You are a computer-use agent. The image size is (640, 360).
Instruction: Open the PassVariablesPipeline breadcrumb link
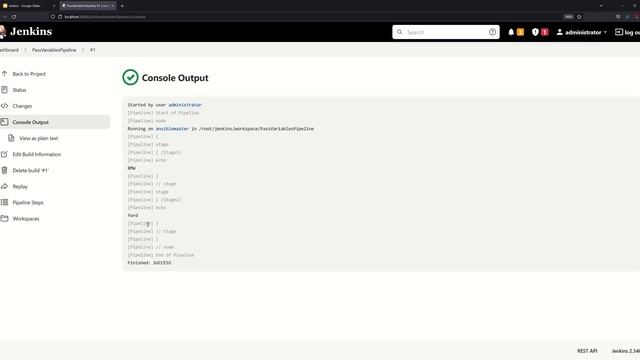click(54, 50)
